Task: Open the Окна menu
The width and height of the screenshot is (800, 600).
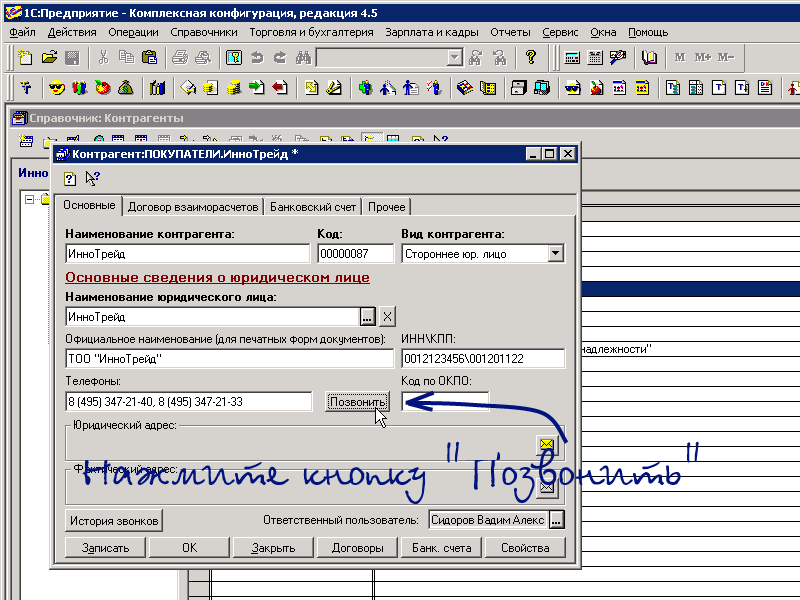Action: click(603, 32)
